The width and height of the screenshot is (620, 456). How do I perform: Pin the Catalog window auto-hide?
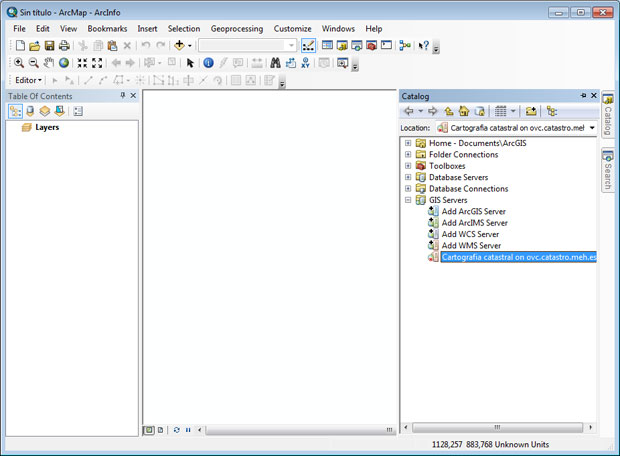(583, 96)
